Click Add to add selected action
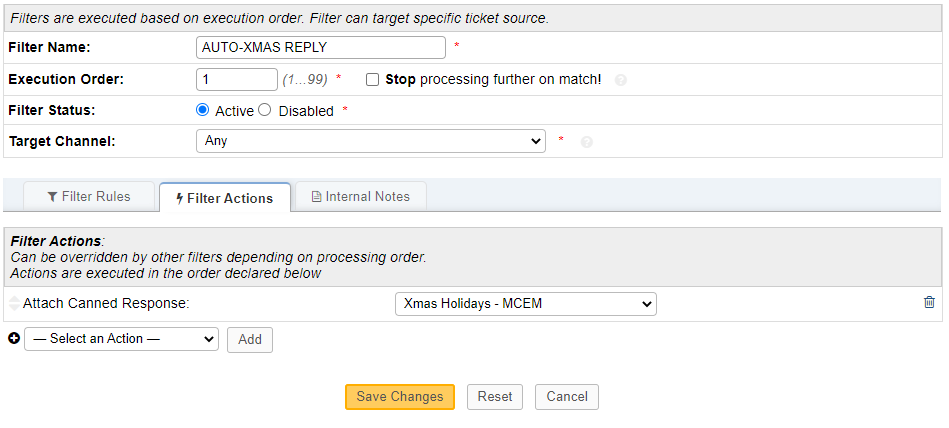The height and width of the screenshot is (428, 949). click(250, 339)
